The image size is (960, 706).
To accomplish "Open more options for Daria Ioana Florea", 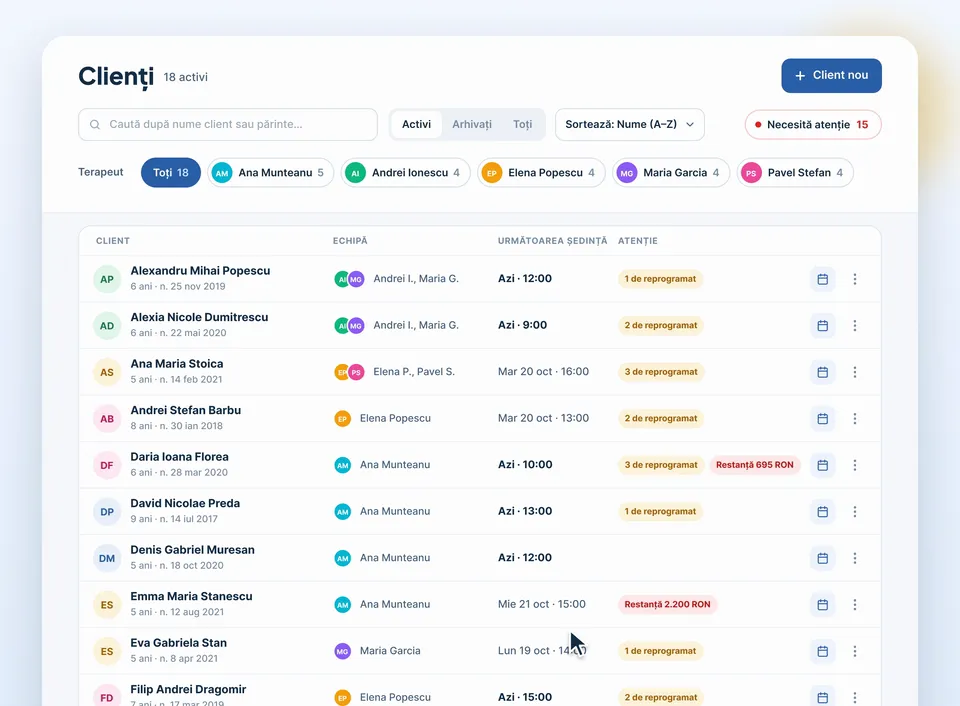I will pyautogui.click(x=855, y=465).
